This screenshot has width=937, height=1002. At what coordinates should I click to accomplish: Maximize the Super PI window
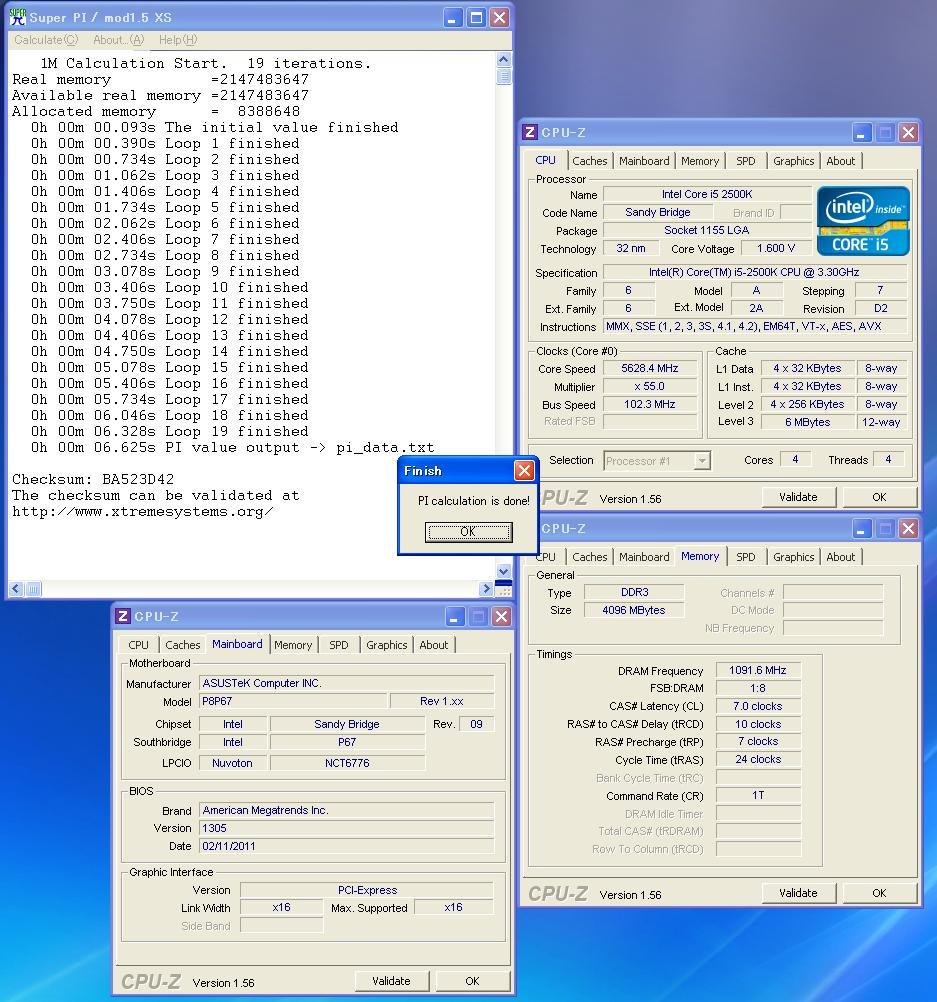[476, 17]
